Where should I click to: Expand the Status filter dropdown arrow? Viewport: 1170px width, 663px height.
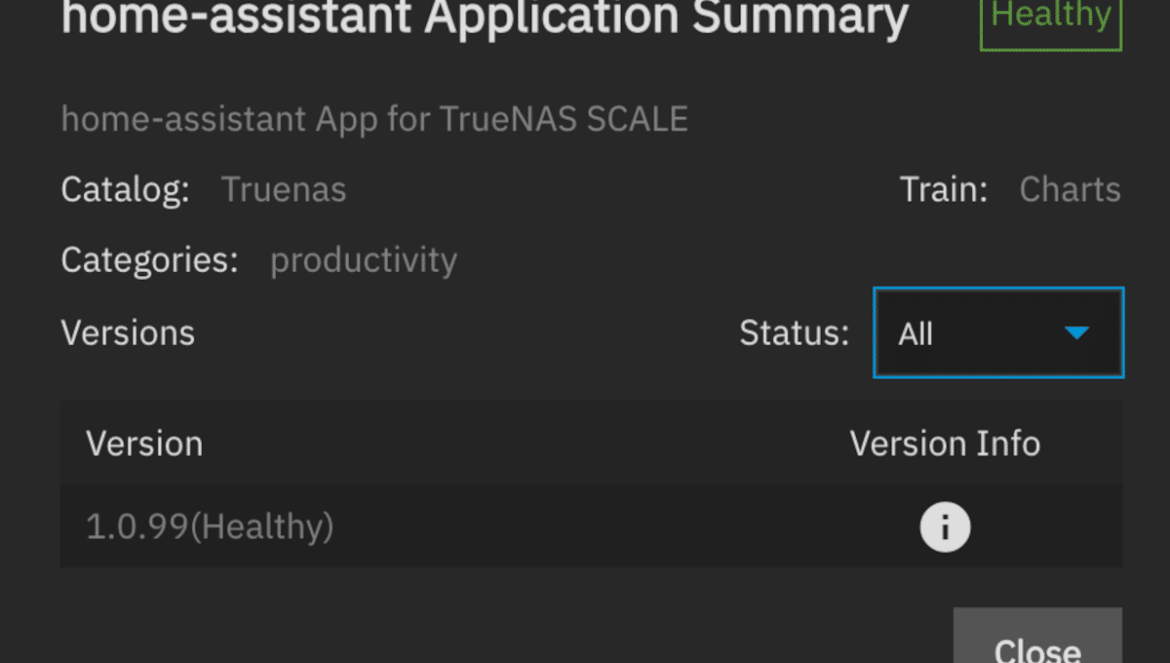click(x=1076, y=333)
